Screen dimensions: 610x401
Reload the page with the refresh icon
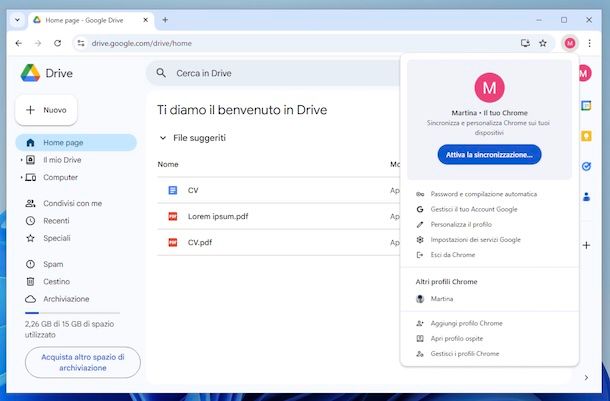(57, 43)
